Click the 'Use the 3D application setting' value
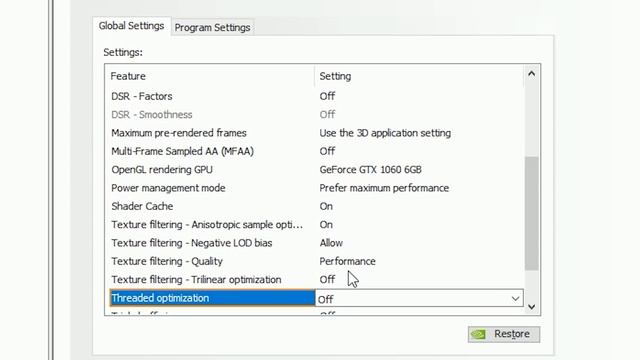The width and height of the screenshot is (640, 360). click(385, 133)
